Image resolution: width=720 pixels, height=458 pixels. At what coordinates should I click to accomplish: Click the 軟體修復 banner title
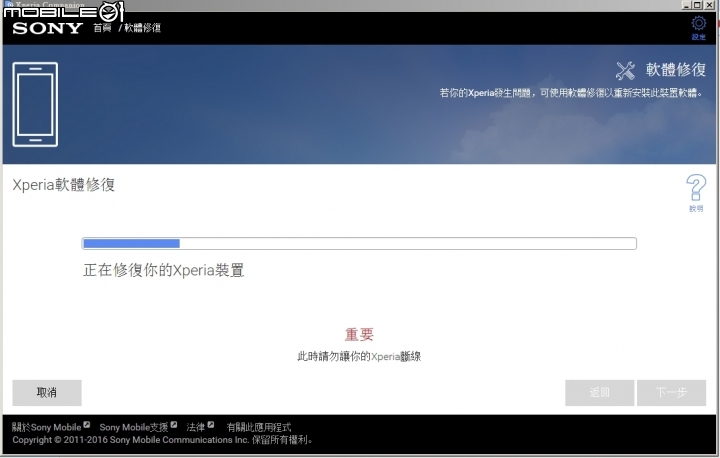675,70
